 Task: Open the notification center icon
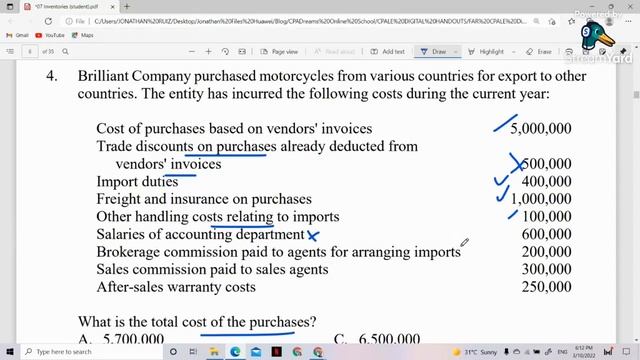click(627, 351)
